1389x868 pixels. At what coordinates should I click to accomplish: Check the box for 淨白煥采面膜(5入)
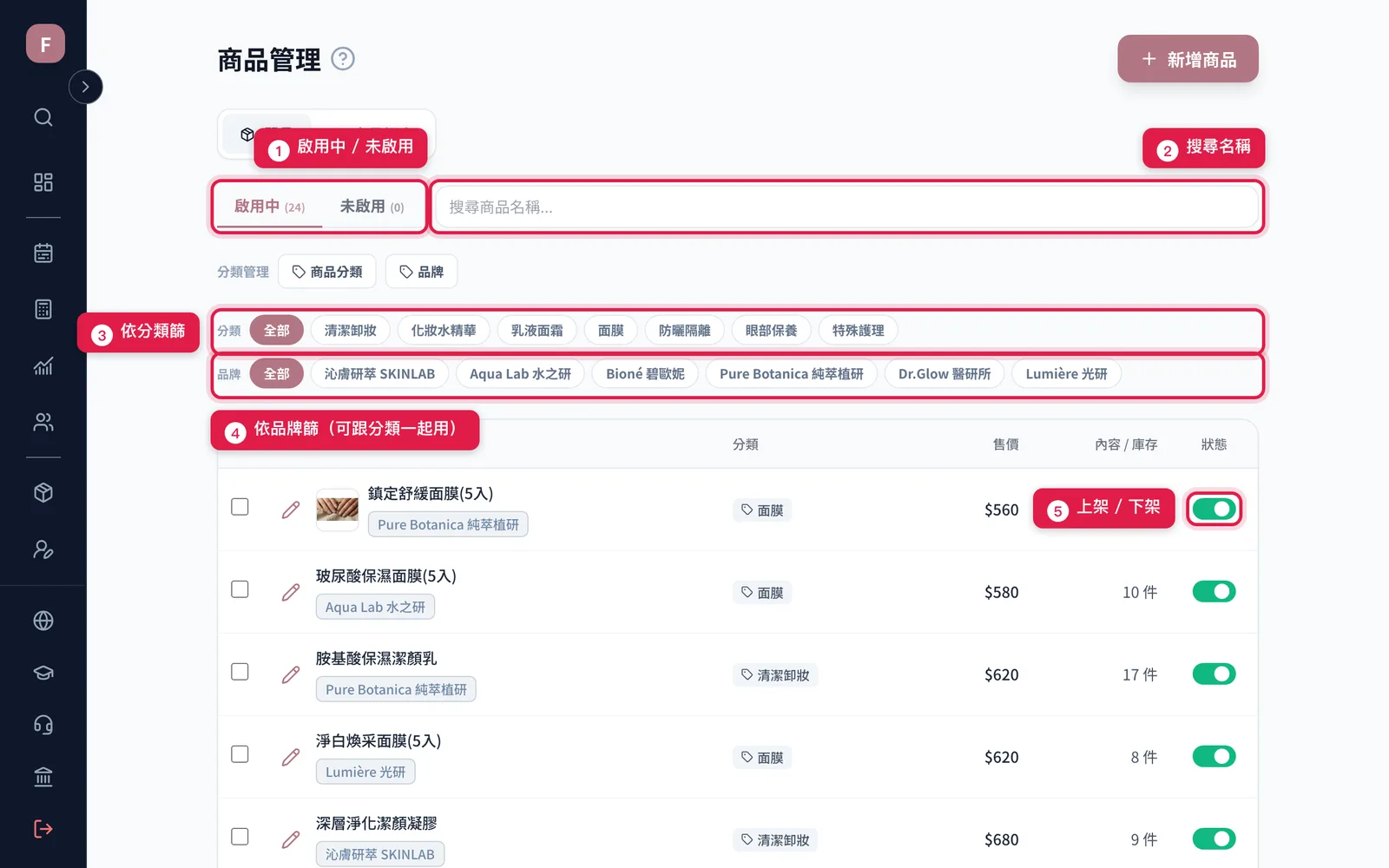click(x=240, y=754)
